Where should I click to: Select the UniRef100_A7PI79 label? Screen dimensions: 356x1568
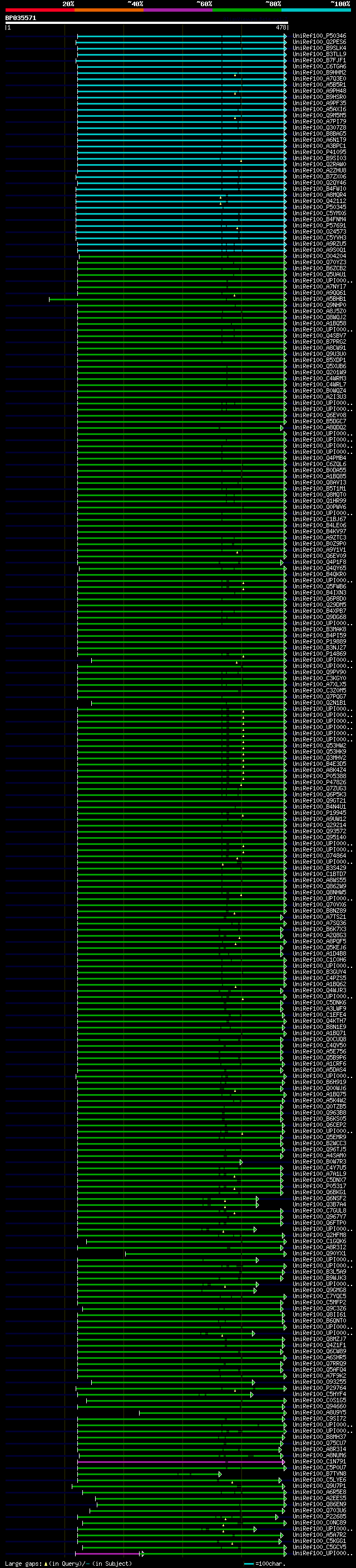point(319,122)
